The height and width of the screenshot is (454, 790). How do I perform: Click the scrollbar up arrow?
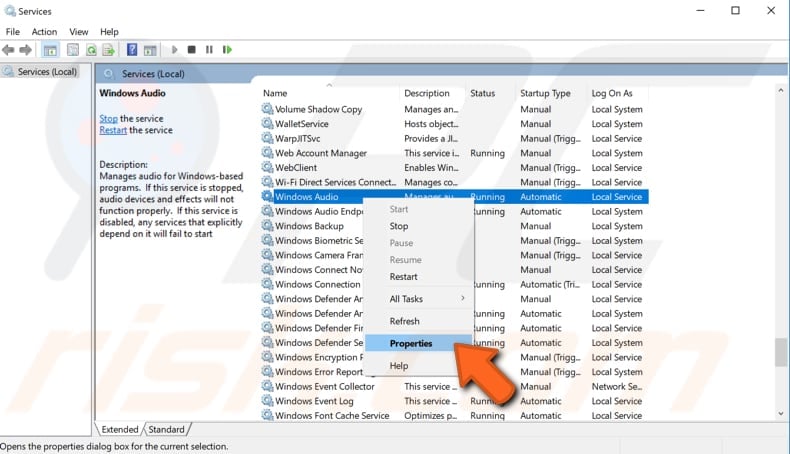(x=781, y=90)
